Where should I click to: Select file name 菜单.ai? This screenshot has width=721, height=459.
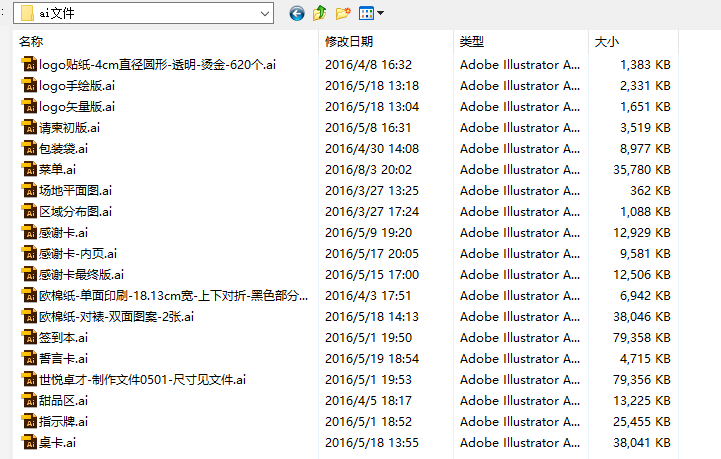(57, 170)
